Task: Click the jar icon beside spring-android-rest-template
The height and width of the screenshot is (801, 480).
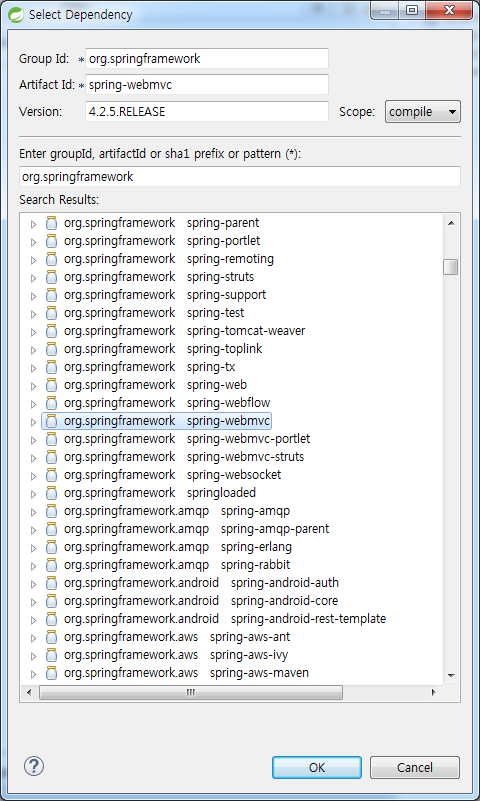Action: [x=51, y=619]
